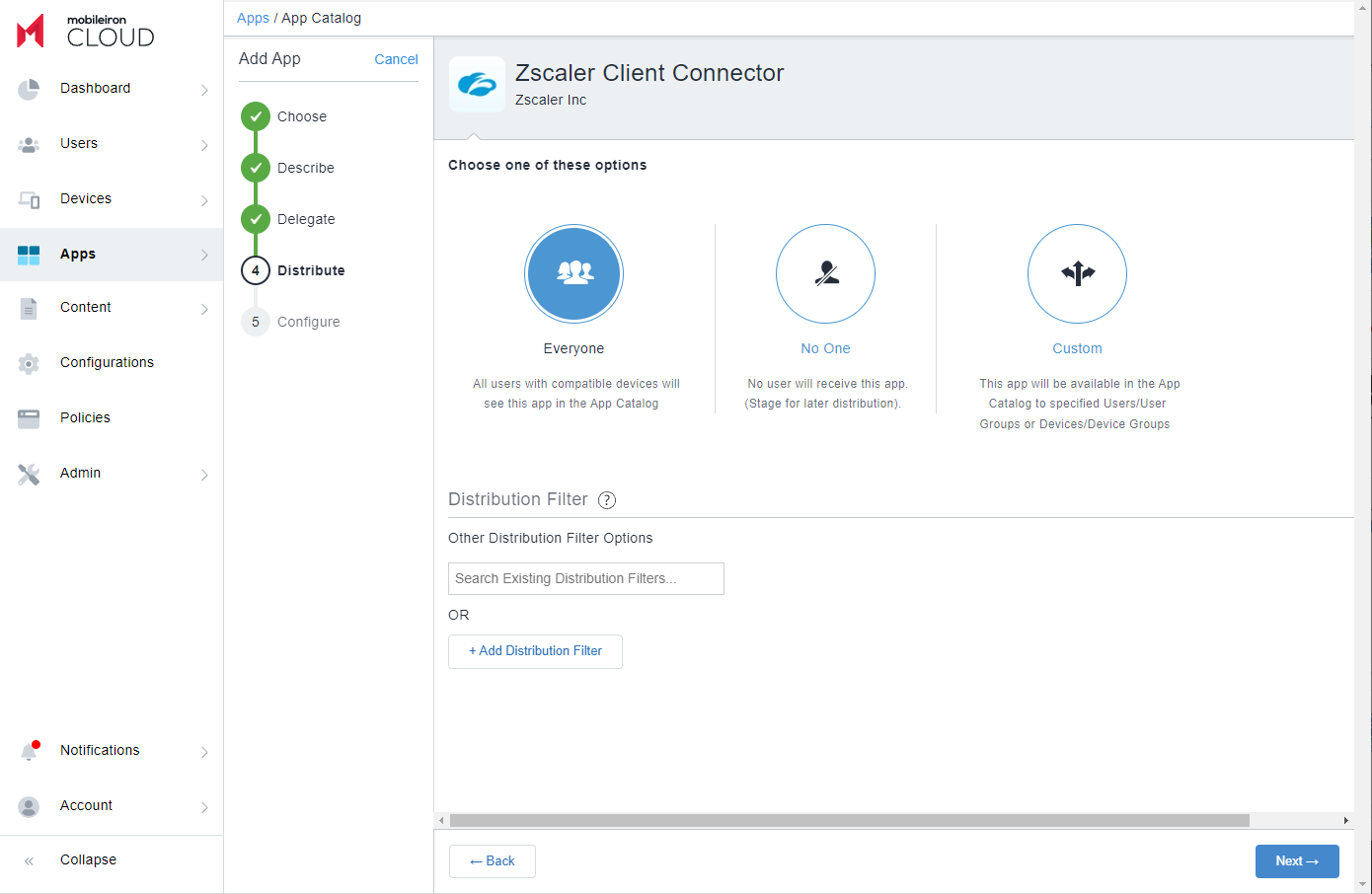
Task: Click the Zscaler Client Connector app icon
Action: pyautogui.click(x=477, y=85)
